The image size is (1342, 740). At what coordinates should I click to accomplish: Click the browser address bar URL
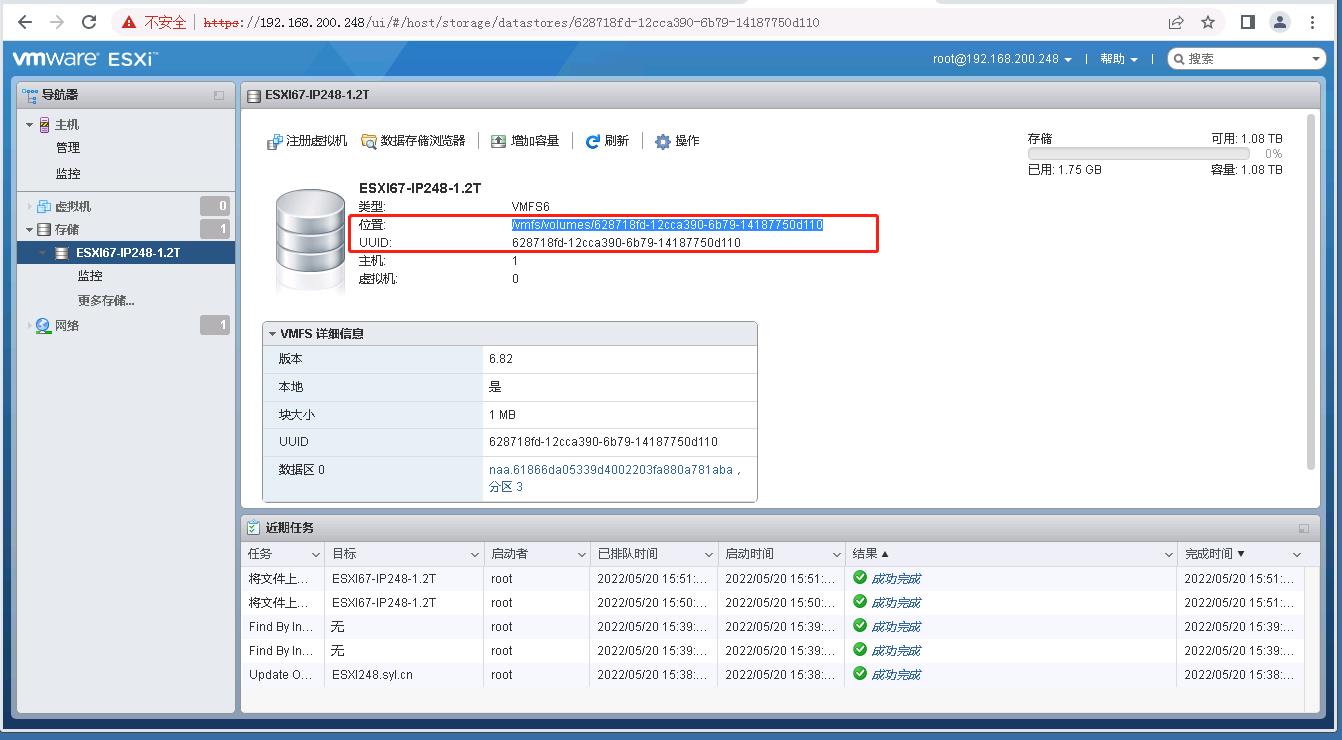pyautogui.click(x=511, y=22)
